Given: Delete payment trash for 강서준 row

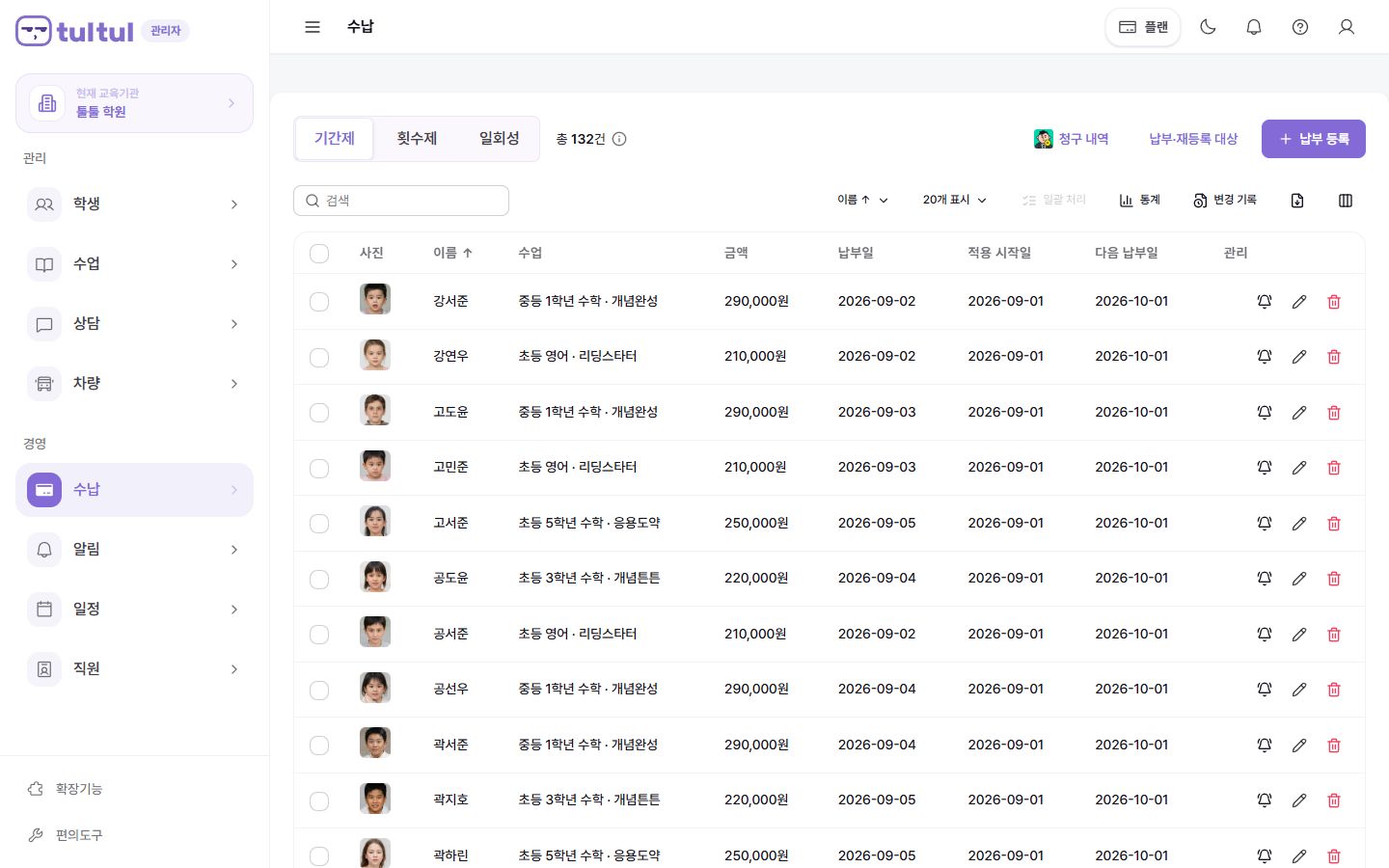Looking at the screenshot, I should 1334,302.
